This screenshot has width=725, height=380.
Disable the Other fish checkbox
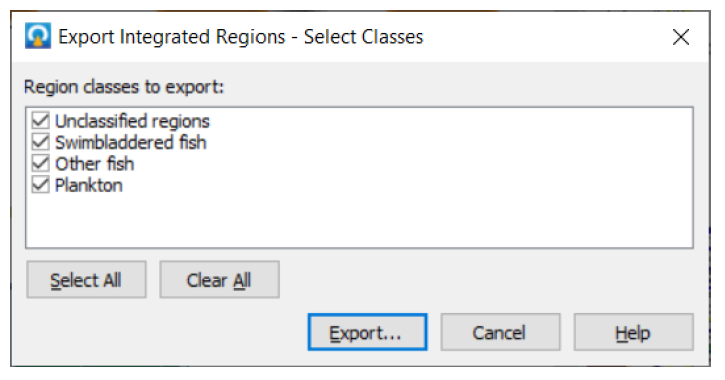41,164
